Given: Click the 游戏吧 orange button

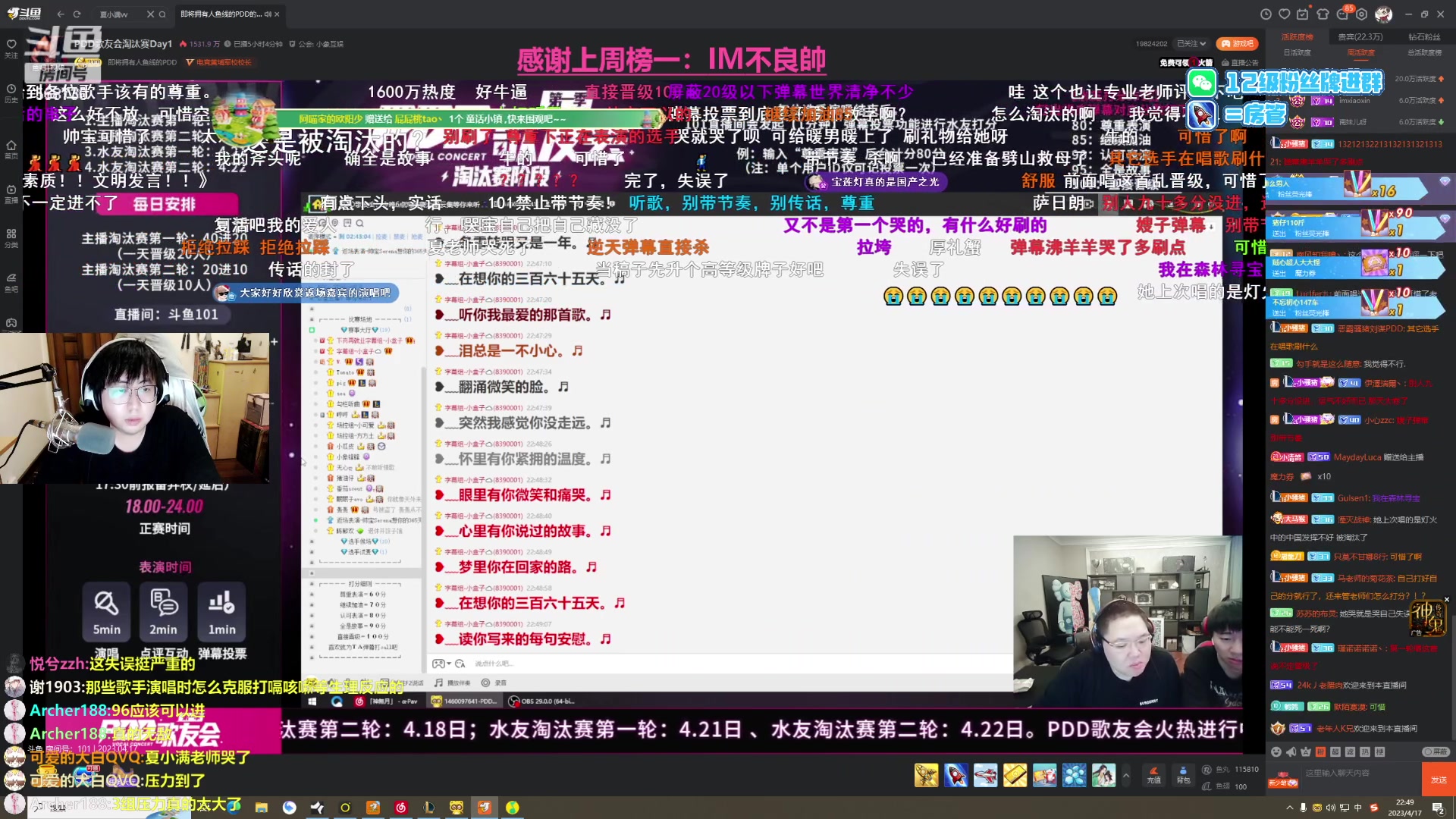Looking at the screenshot, I should tap(1237, 43).
